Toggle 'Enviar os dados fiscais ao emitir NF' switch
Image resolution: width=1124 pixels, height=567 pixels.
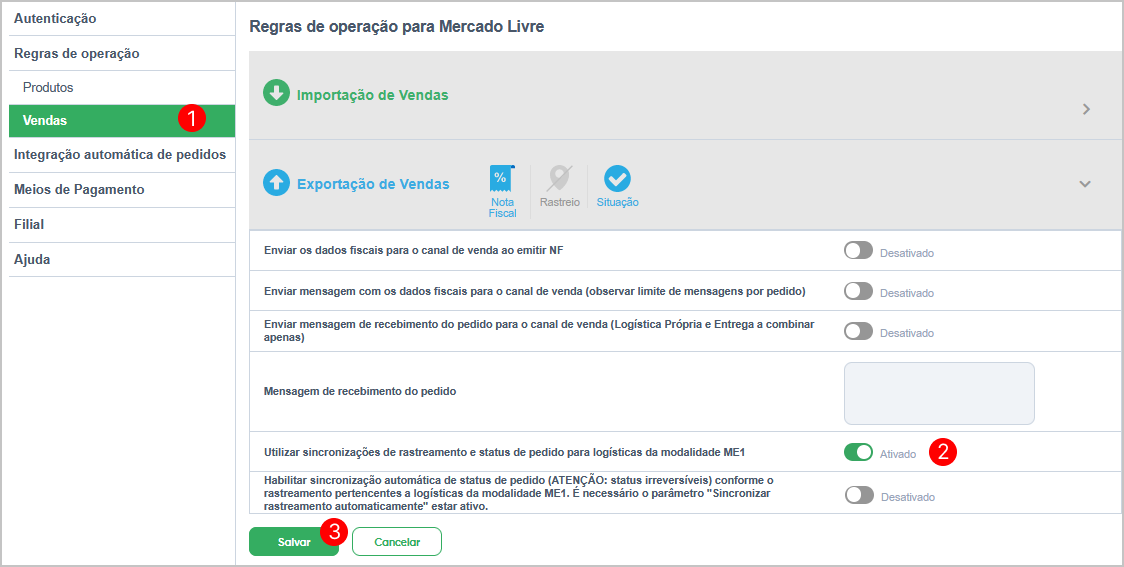[858, 251]
